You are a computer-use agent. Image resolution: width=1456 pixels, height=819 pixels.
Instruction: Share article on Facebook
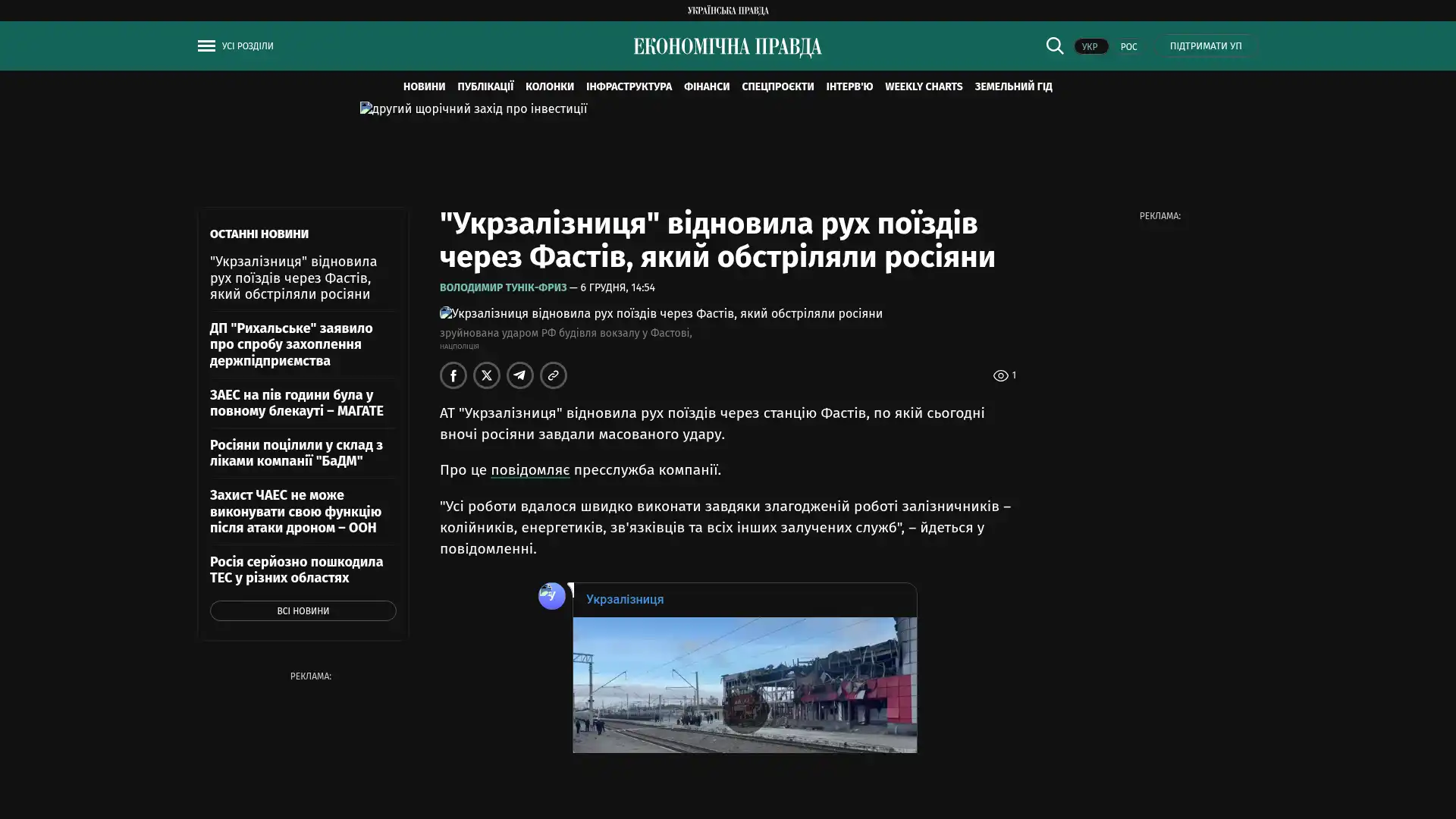click(453, 375)
